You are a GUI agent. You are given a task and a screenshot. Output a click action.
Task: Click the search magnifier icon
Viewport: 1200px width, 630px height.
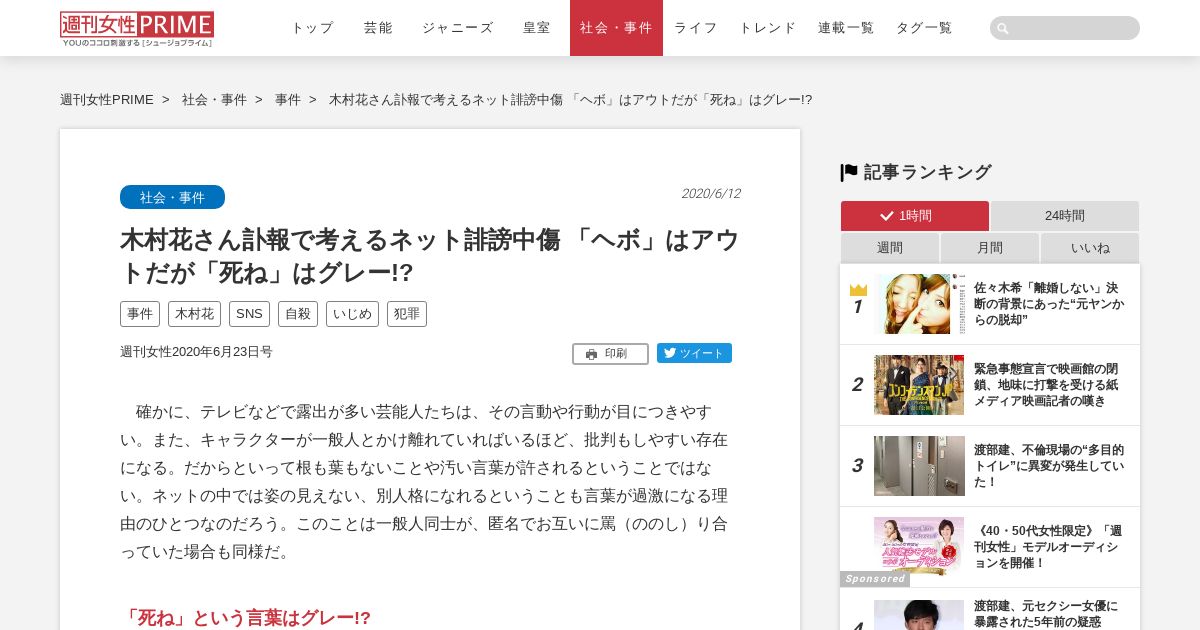tap(1003, 28)
